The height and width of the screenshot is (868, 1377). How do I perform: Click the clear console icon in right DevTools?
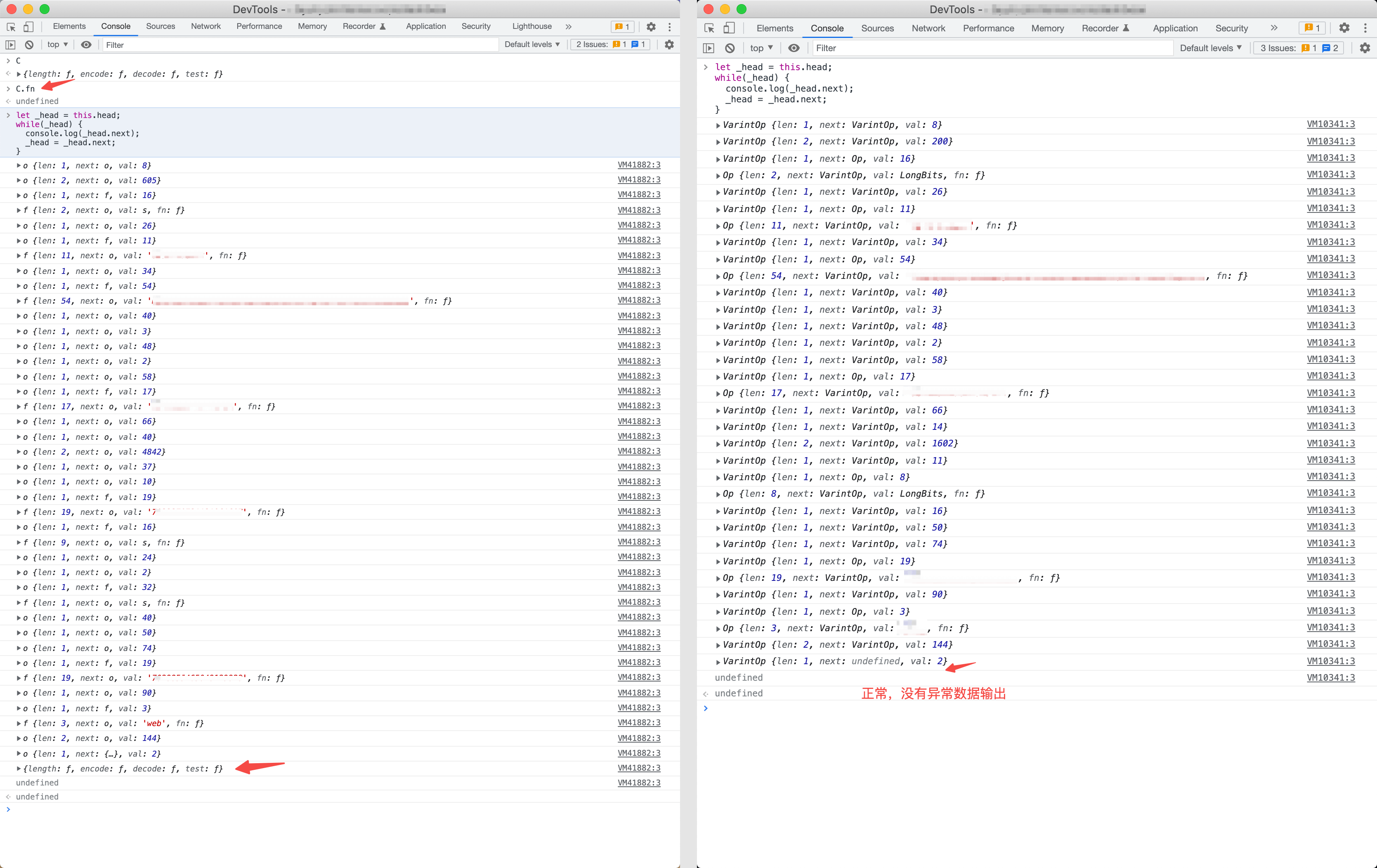tap(730, 48)
